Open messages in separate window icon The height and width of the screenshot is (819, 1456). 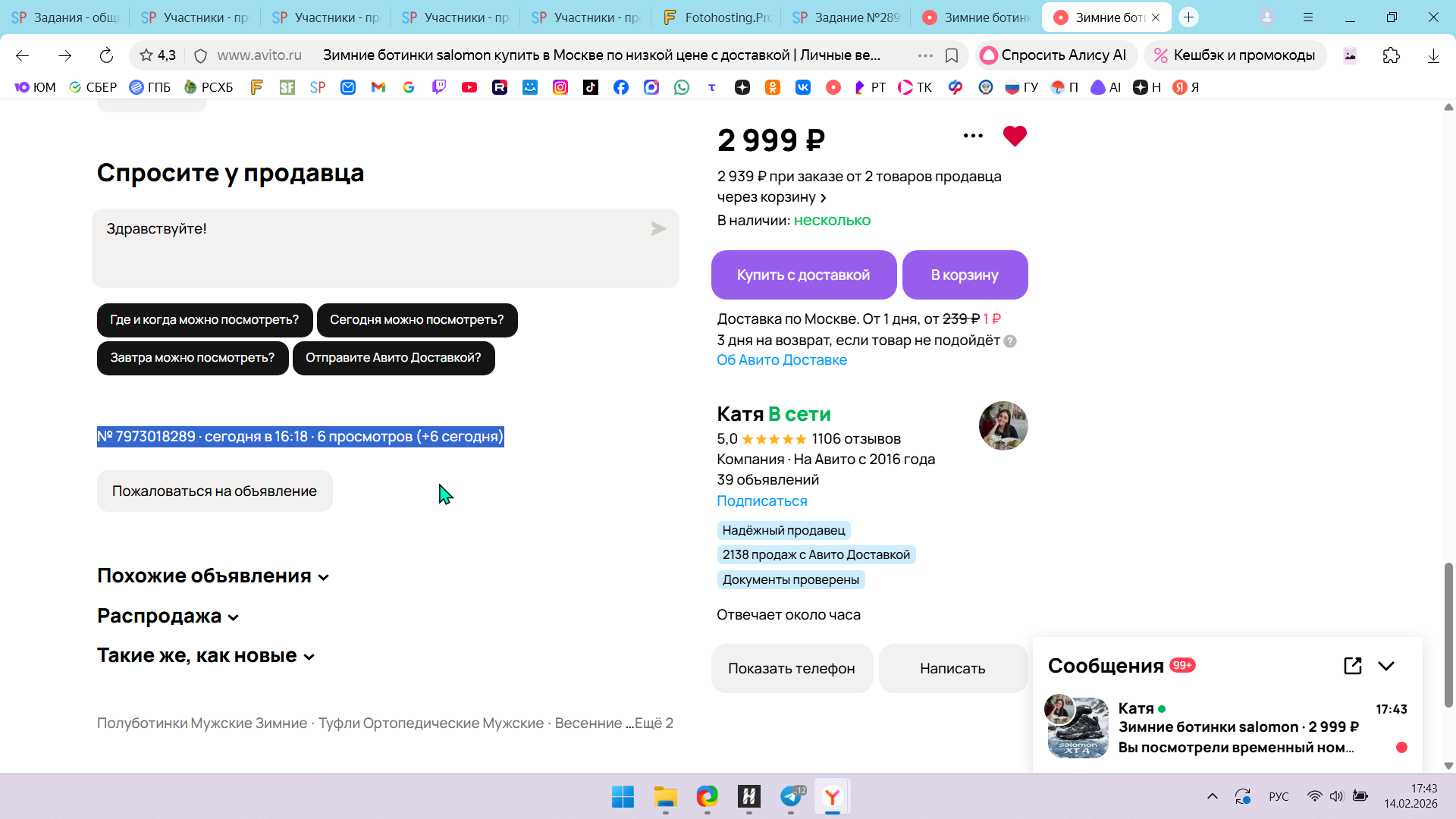pyautogui.click(x=1352, y=666)
